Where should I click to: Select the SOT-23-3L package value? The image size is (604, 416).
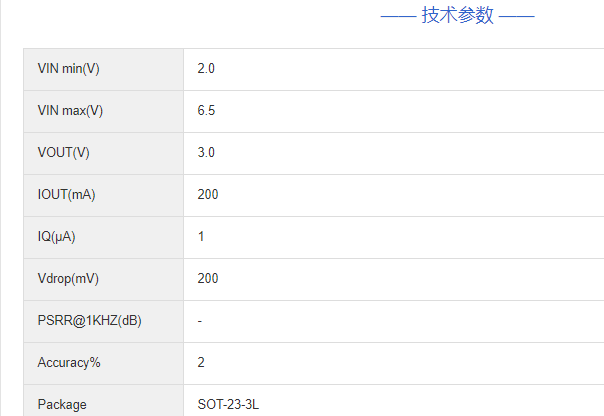coord(229,405)
